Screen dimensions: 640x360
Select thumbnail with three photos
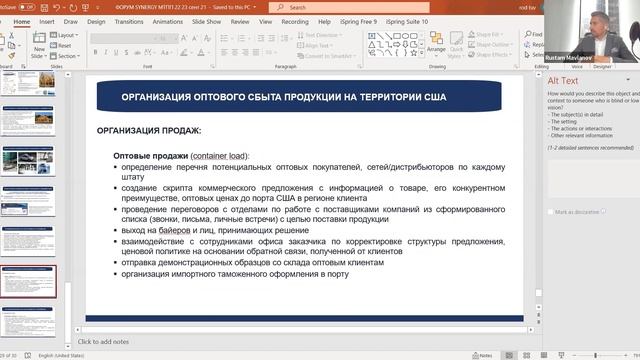tap(28, 161)
